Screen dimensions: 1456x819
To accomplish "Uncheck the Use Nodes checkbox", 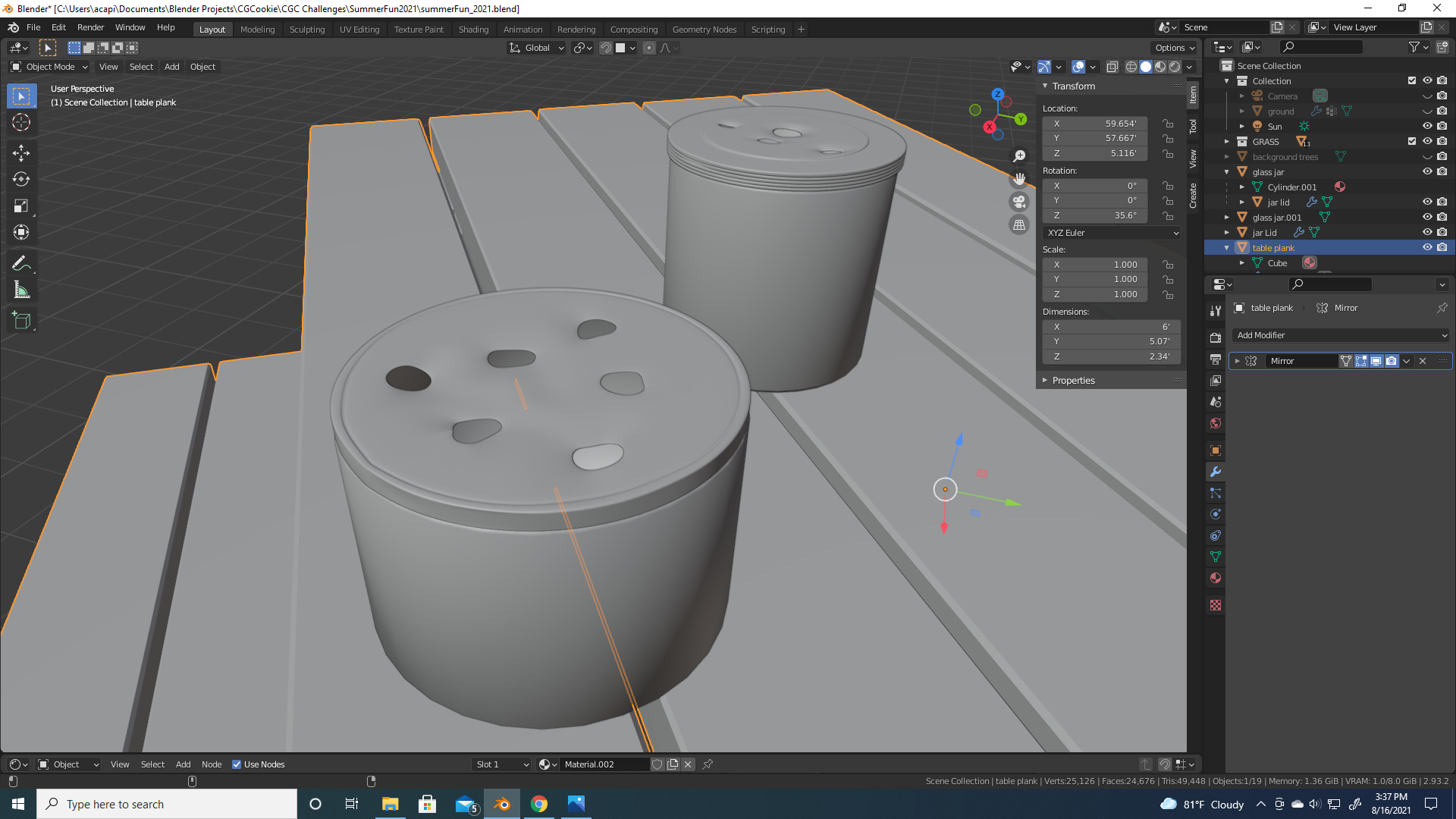I will (237, 764).
